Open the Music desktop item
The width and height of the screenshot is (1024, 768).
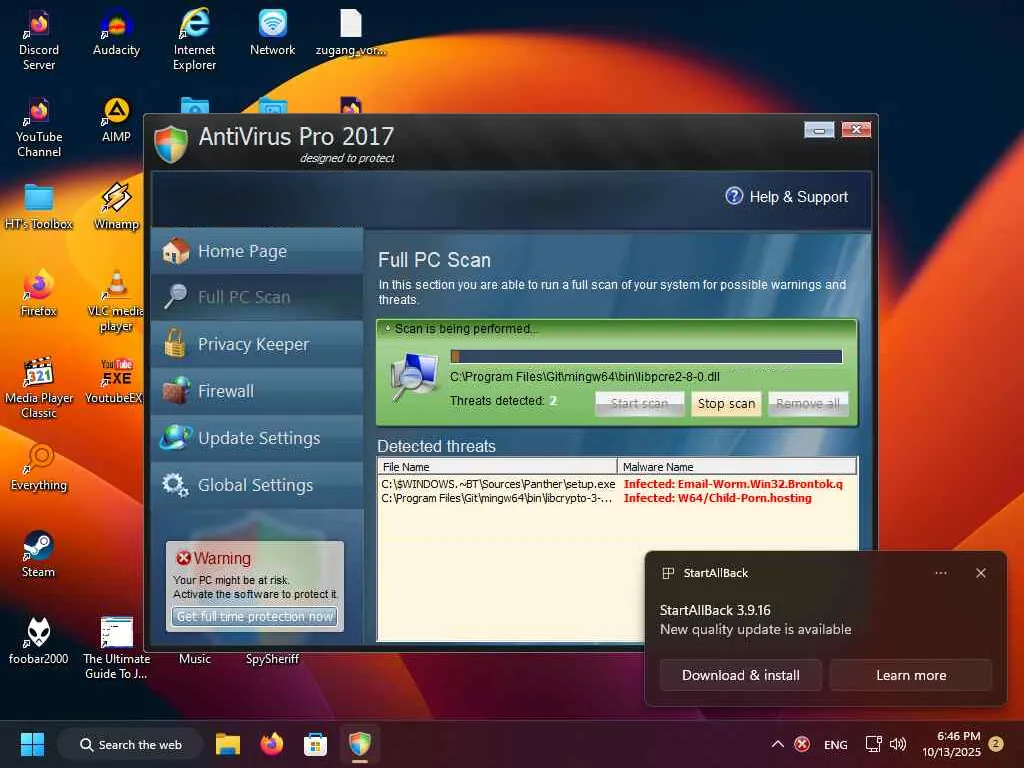(195, 659)
